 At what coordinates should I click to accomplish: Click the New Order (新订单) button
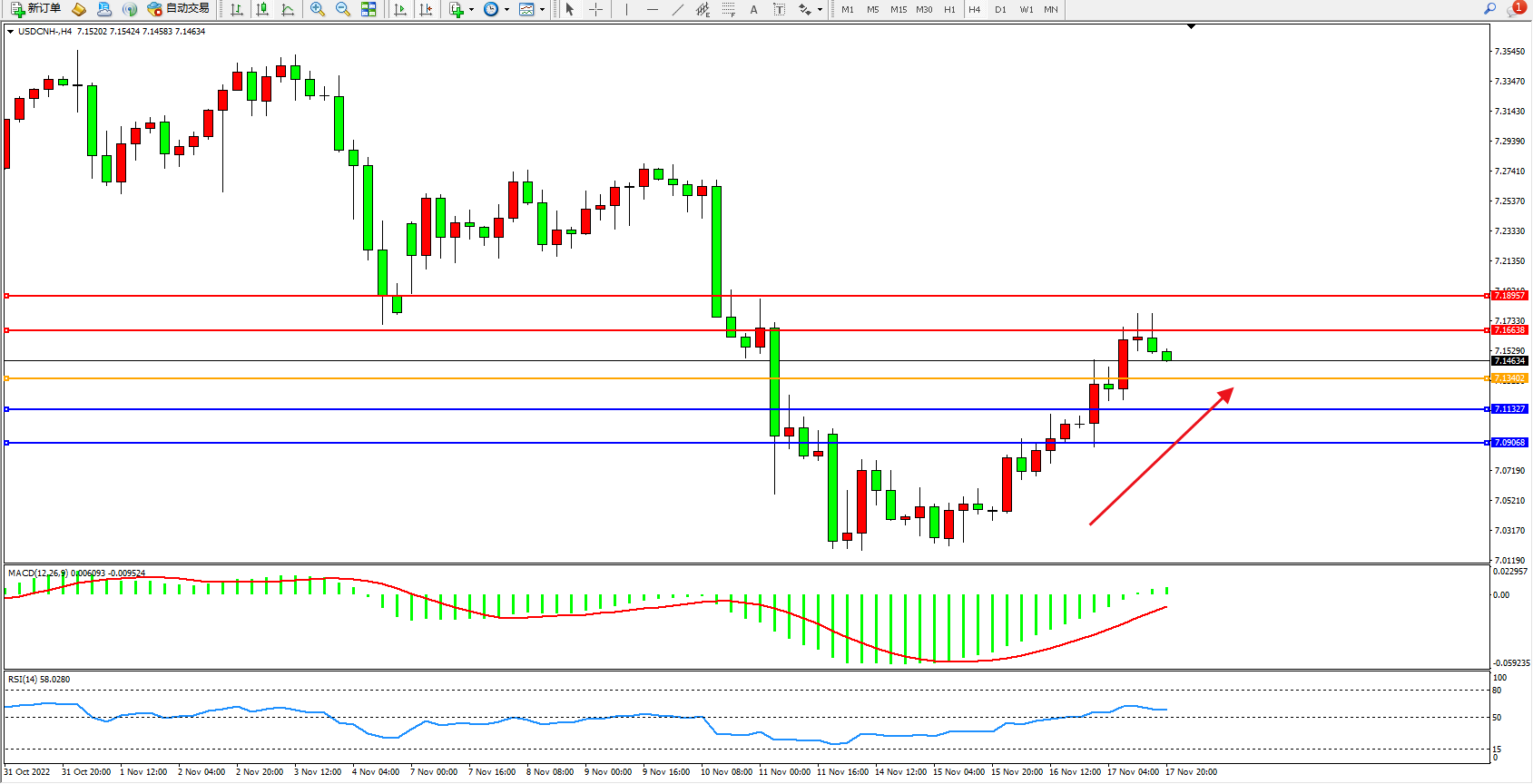coord(36,9)
